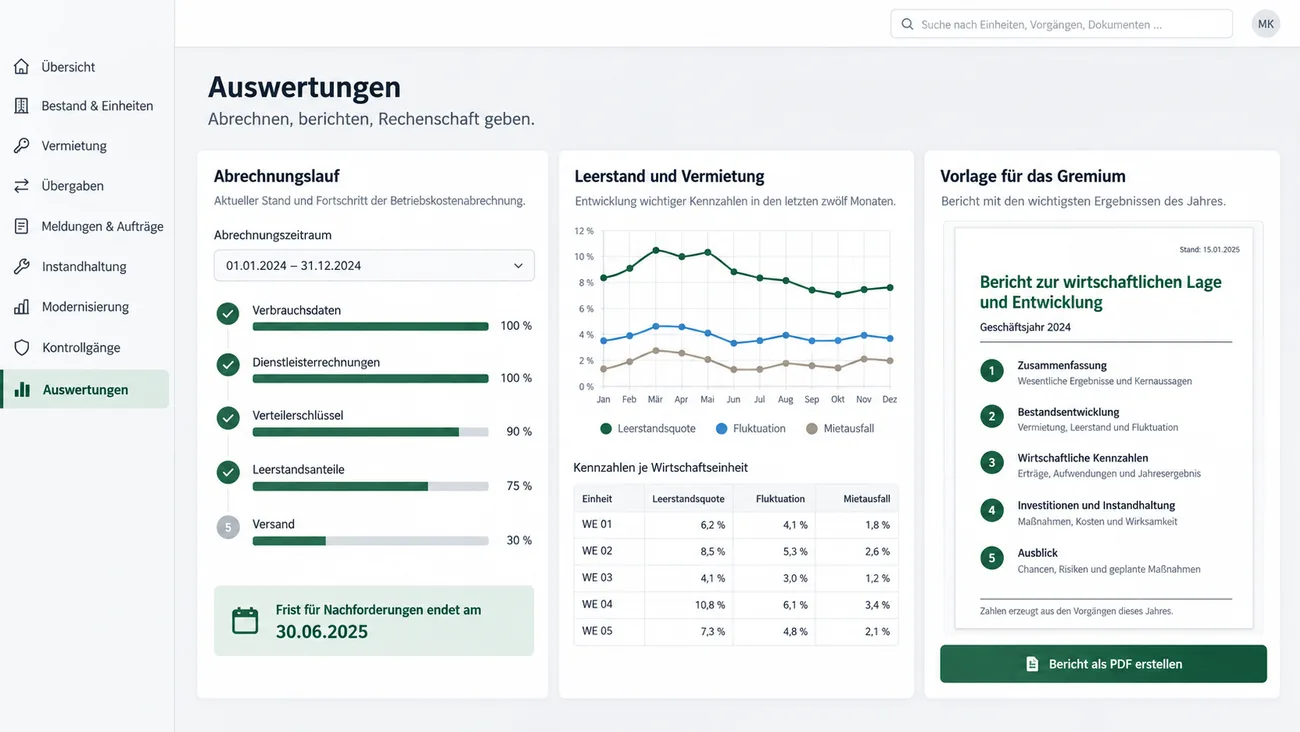This screenshot has height=732, width=1300.
Task: Click the magnifier icon in the search field
Action: coord(907,24)
